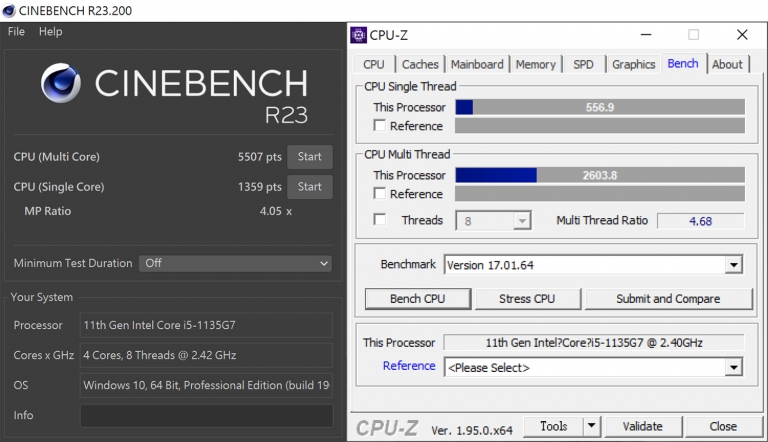
Task: Switch to the Mainboard tab
Action: (x=477, y=65)
